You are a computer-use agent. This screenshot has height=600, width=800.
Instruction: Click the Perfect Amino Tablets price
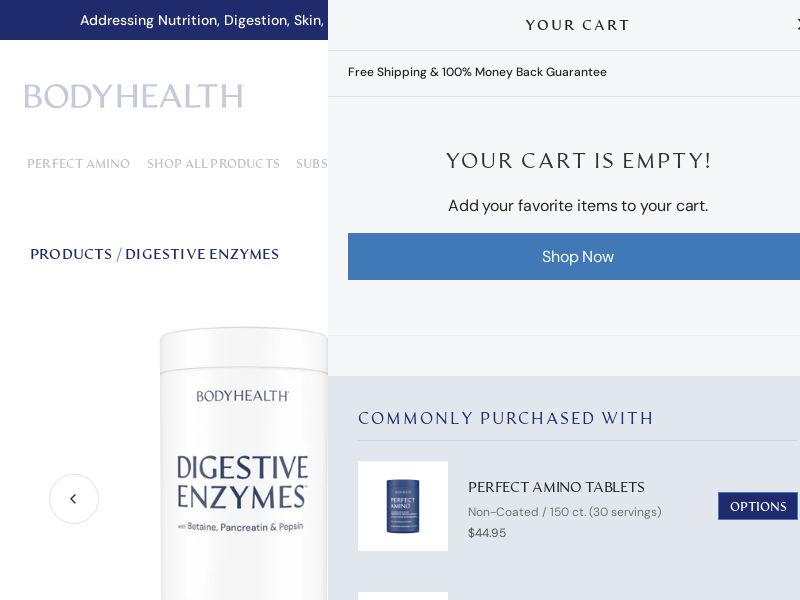tap(487, 533)
